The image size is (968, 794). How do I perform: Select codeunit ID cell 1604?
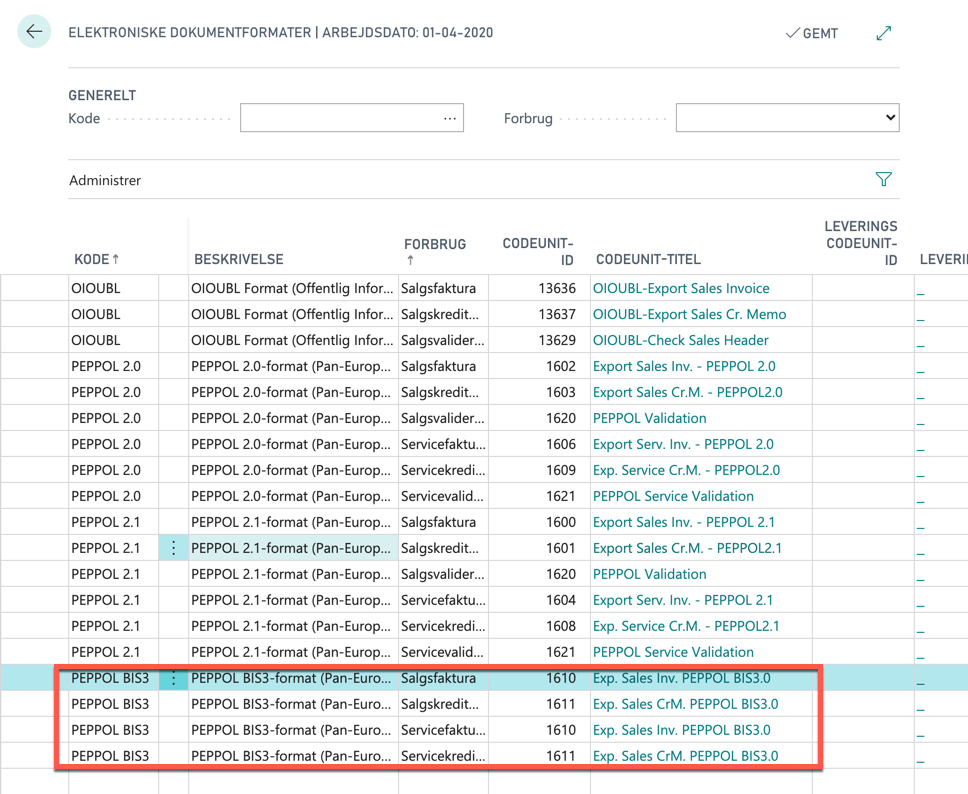pyautogui.click(x=539, y=600)
